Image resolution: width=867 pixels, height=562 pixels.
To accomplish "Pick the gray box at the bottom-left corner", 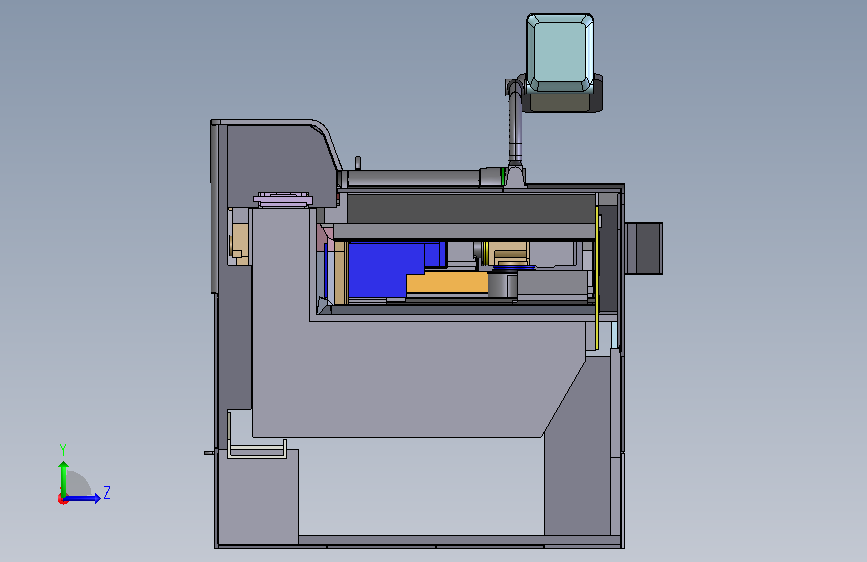I will click(258, 497).
